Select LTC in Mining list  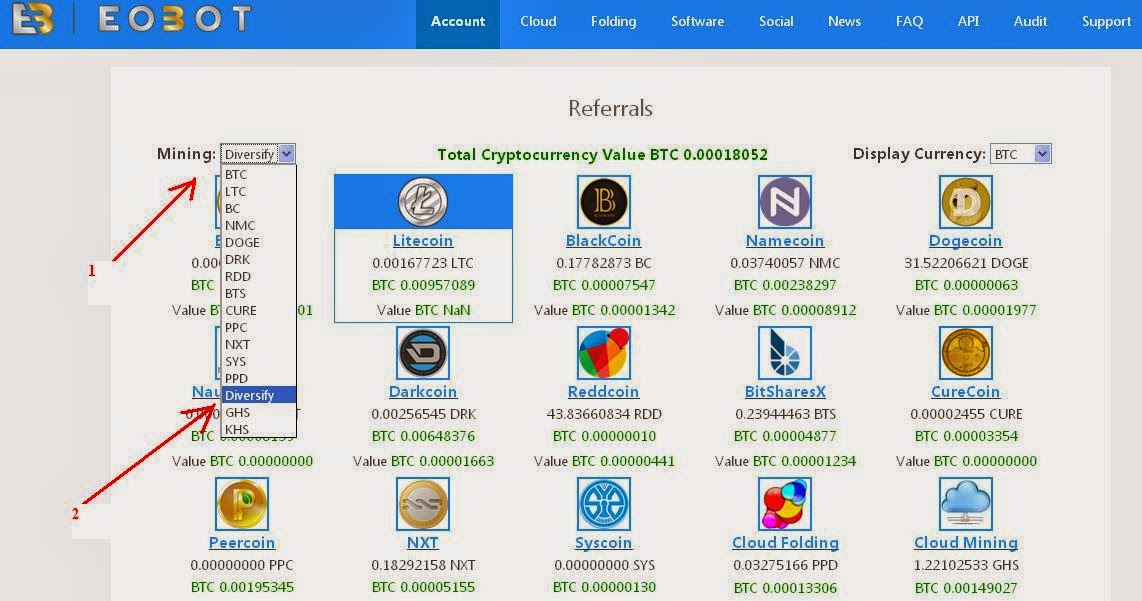pos(259,192)
